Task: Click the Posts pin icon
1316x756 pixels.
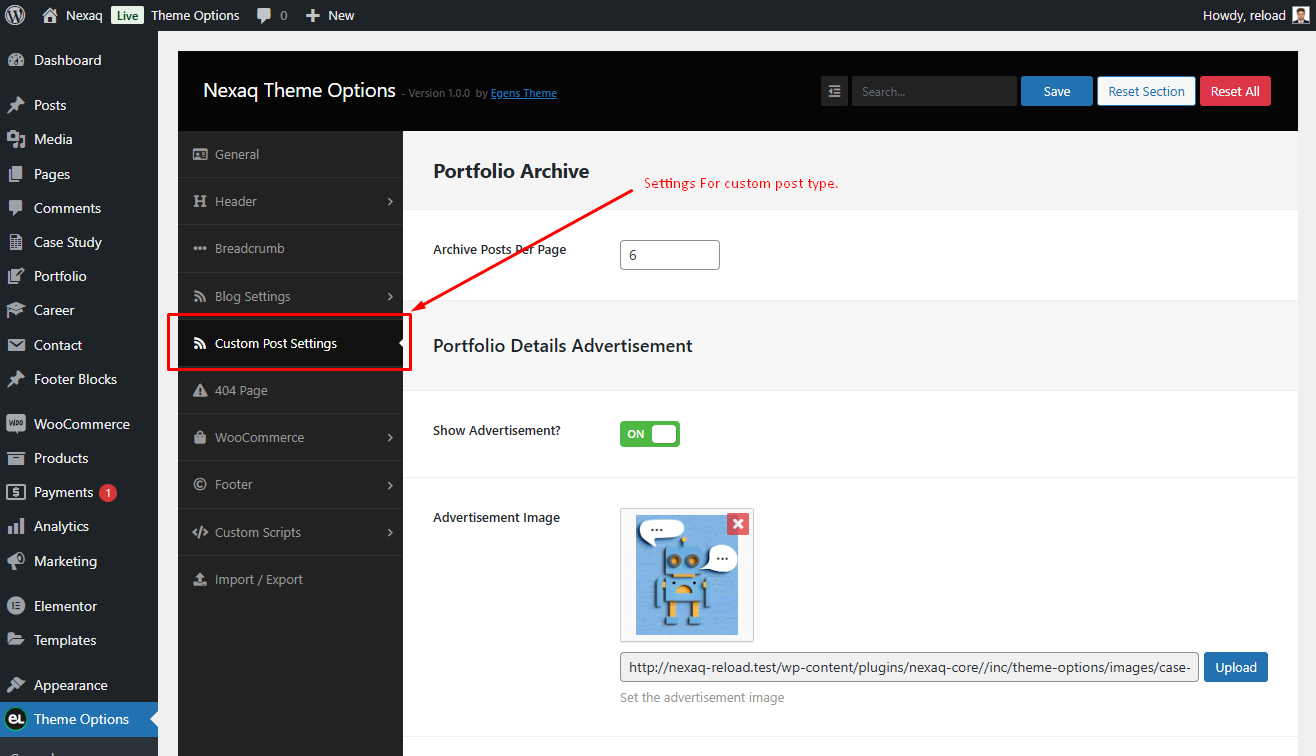Action: pos(16,105)
